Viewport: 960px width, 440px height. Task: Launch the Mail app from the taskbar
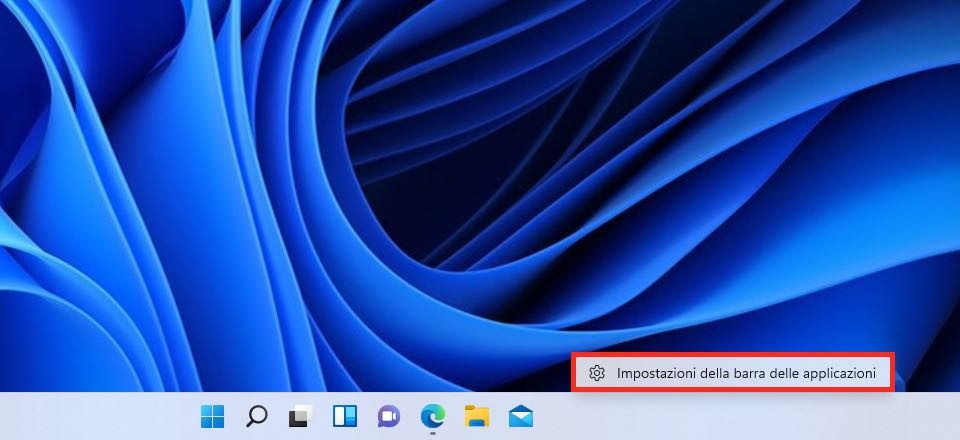[x=521, y=417]
